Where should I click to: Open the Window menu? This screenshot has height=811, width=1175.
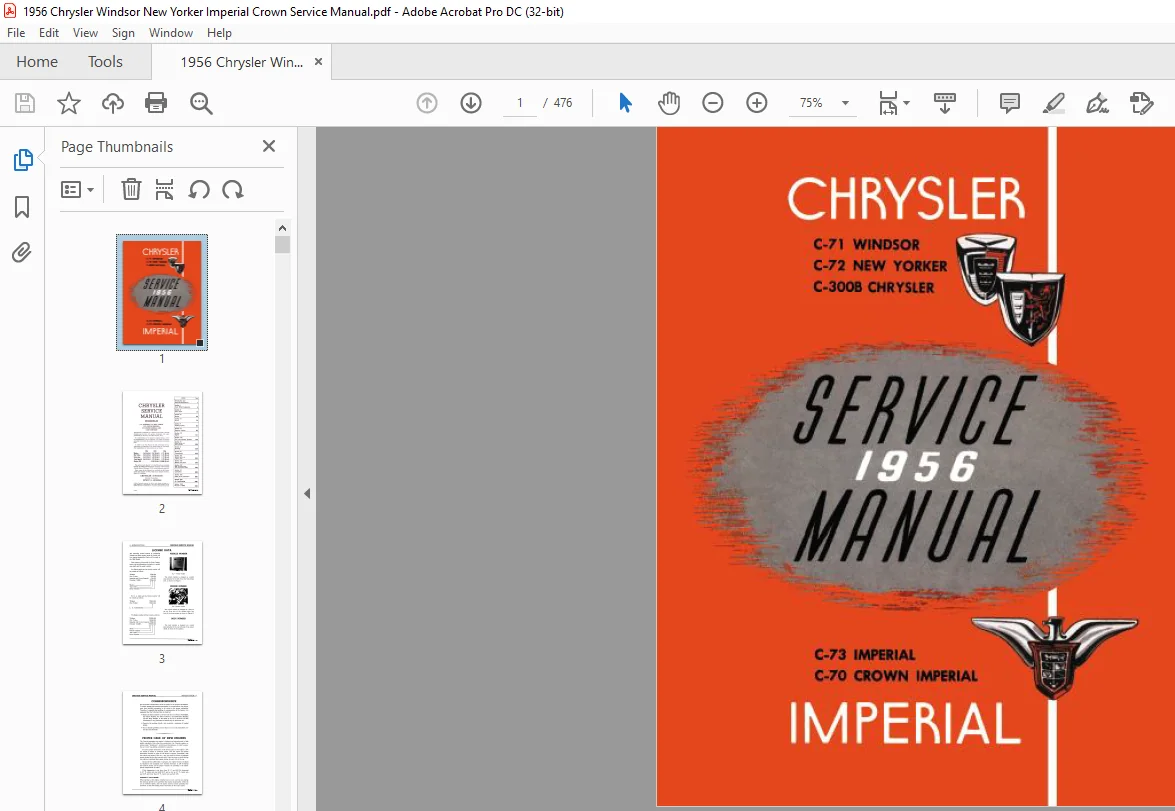171,33
